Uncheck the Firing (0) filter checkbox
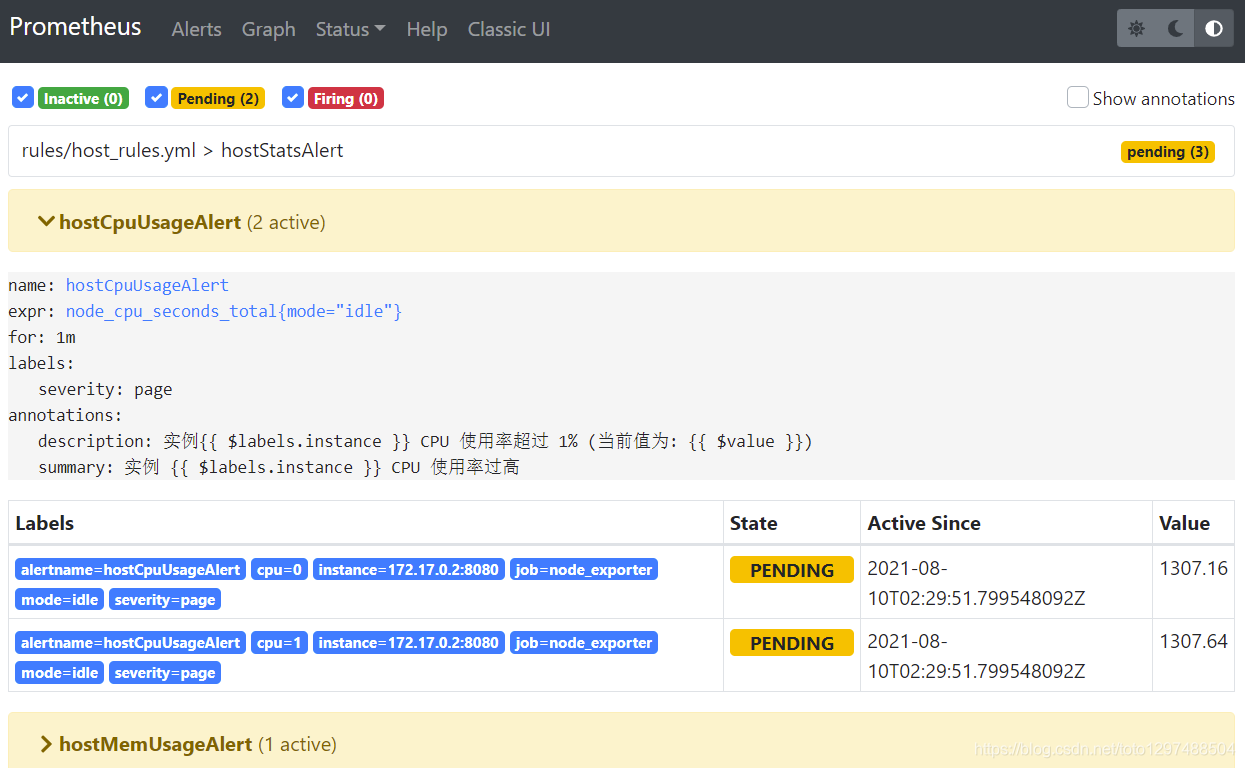The height and width of the screenshot is (768, 1245). click(x=293, y=97)
